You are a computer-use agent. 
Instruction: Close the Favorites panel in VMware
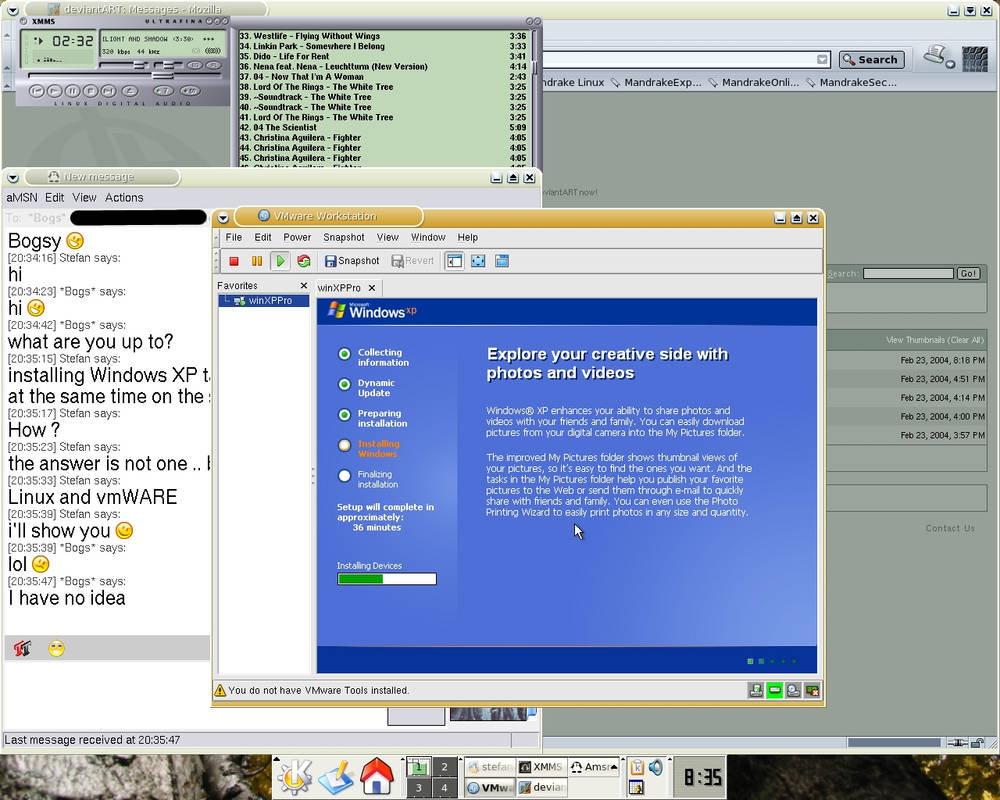(x=304, y=286)
